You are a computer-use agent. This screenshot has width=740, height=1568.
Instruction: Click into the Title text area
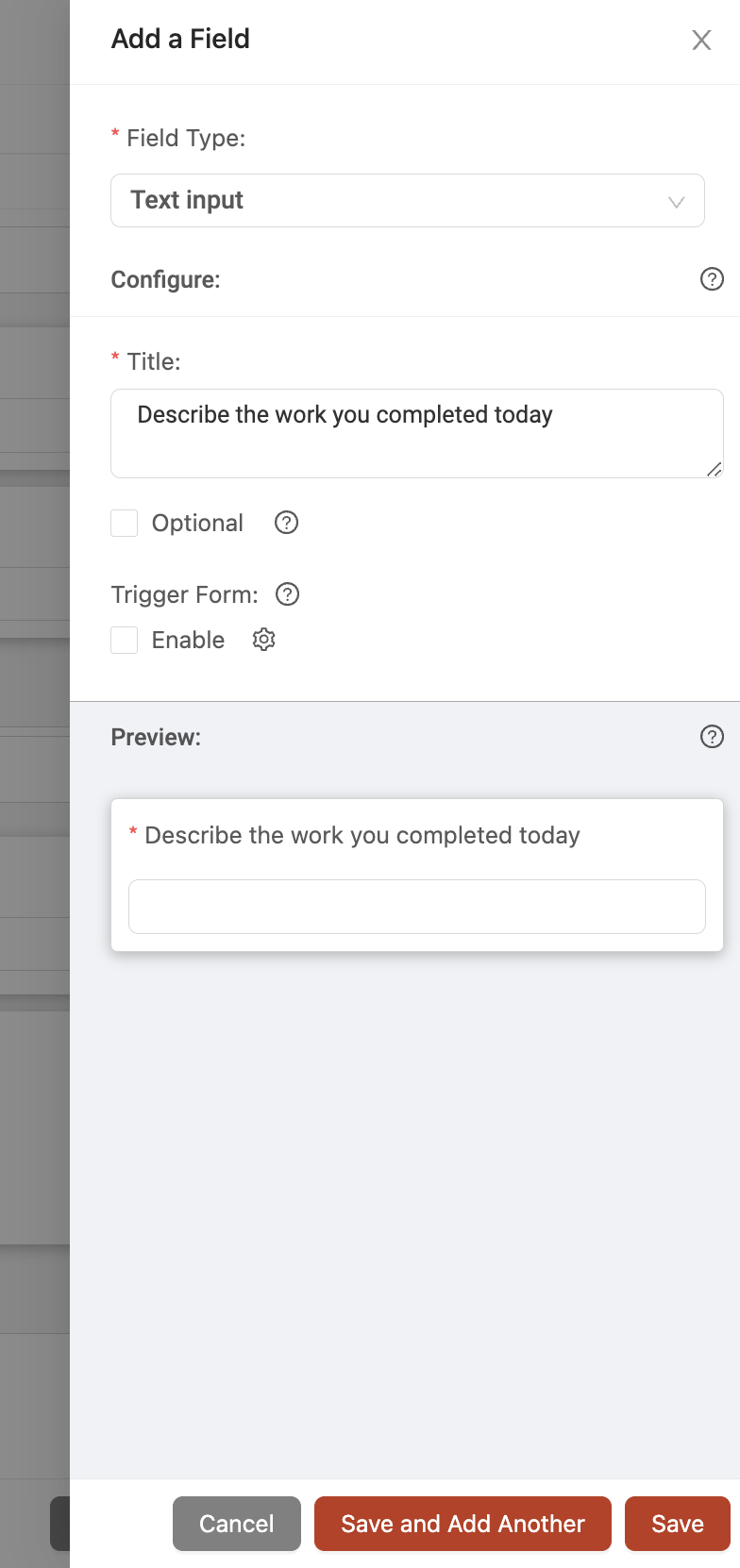417,434
